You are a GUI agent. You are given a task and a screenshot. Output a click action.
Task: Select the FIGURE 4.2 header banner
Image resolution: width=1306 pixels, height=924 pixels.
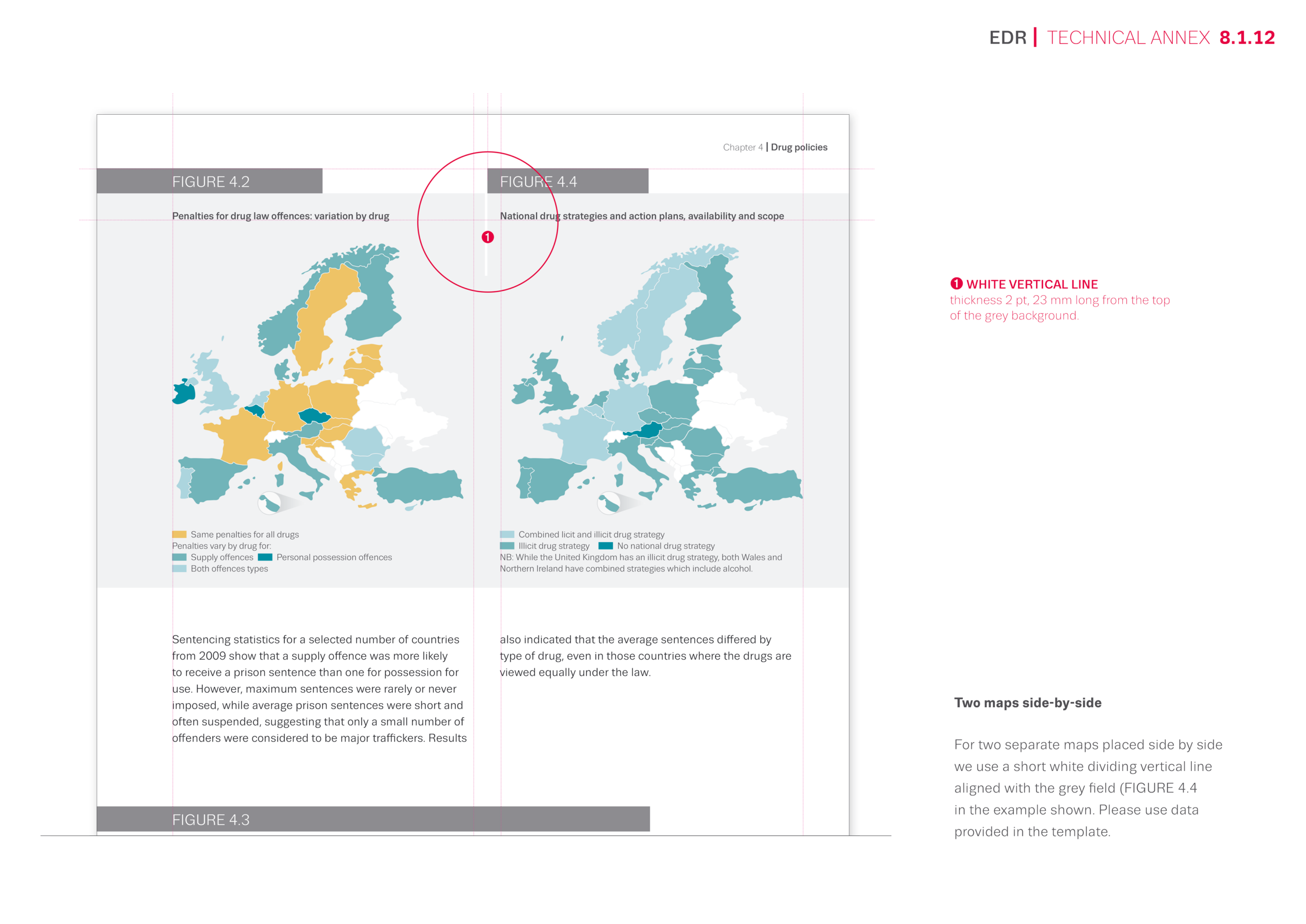click(x=209, y=181)
